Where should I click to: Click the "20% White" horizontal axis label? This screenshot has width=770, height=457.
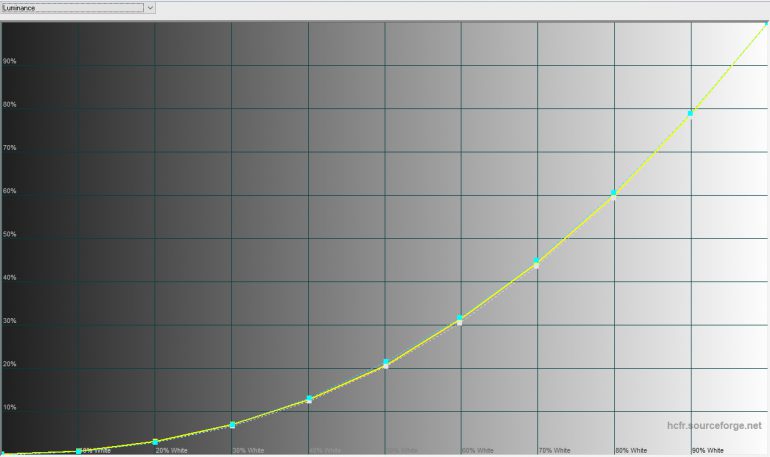tap(170, 451)
